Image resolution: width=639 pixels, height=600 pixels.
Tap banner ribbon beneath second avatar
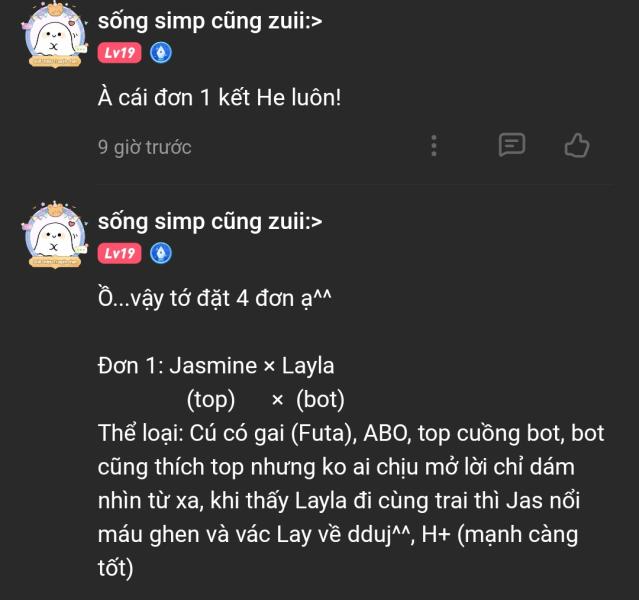(x=55, y=262)
